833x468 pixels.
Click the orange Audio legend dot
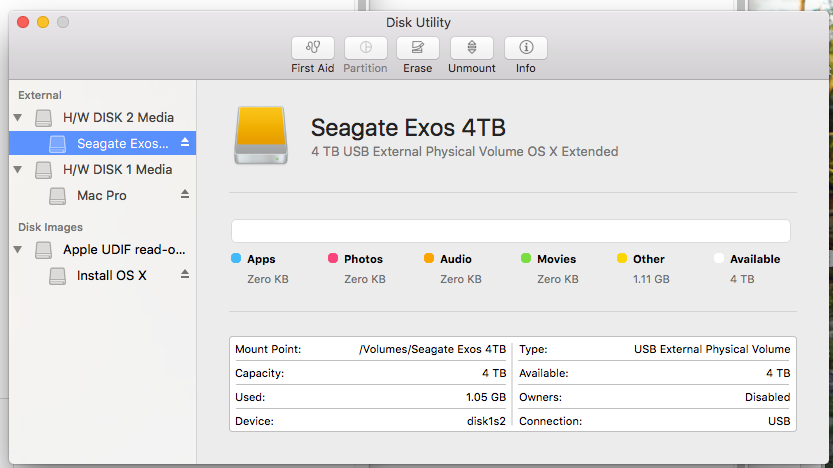(x=429, y=259)
